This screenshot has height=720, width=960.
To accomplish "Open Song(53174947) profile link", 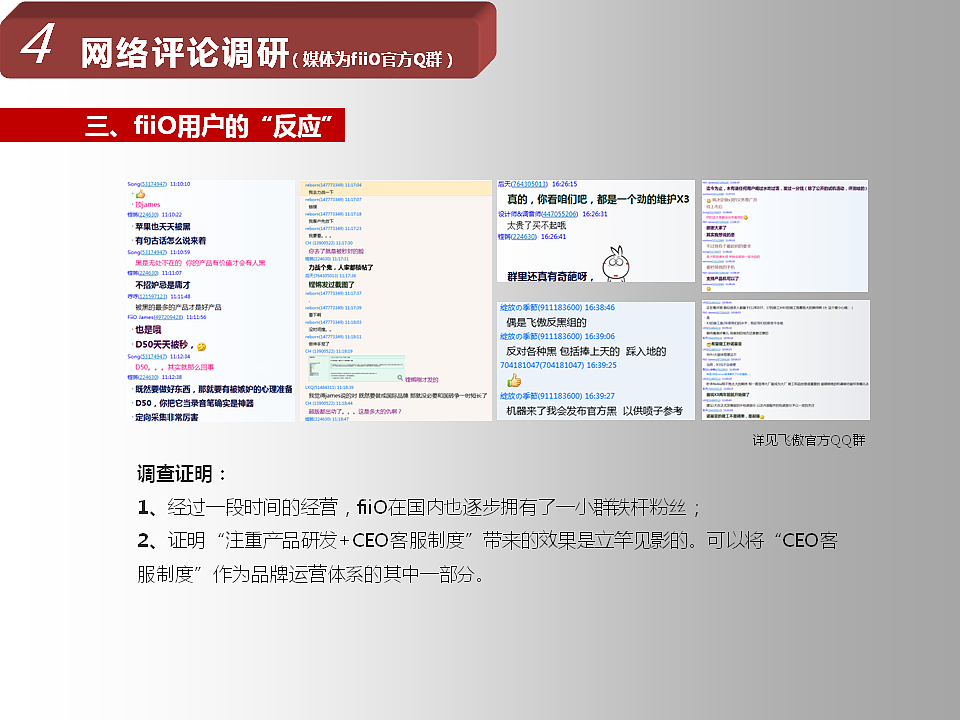I will 151,181.
